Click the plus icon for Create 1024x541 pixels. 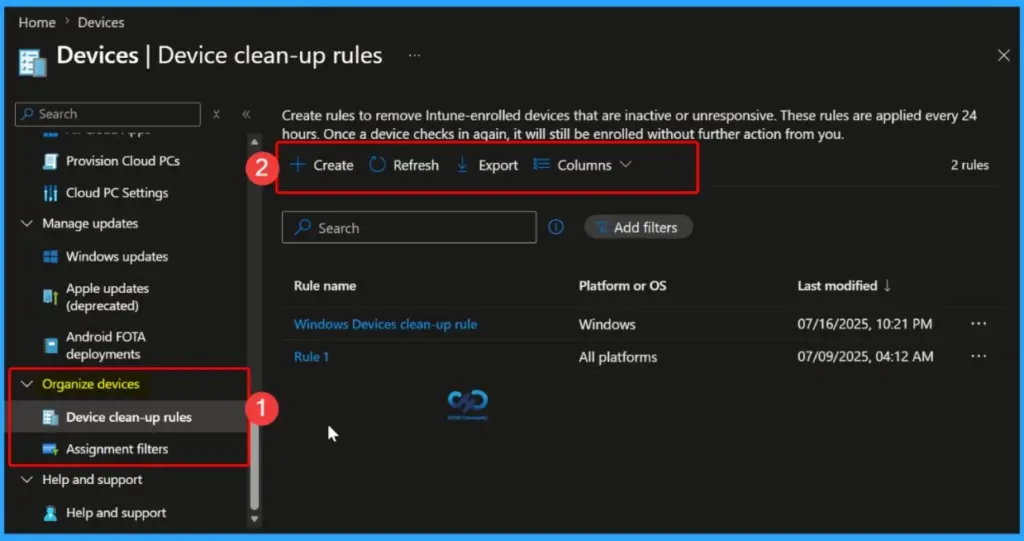298,165
